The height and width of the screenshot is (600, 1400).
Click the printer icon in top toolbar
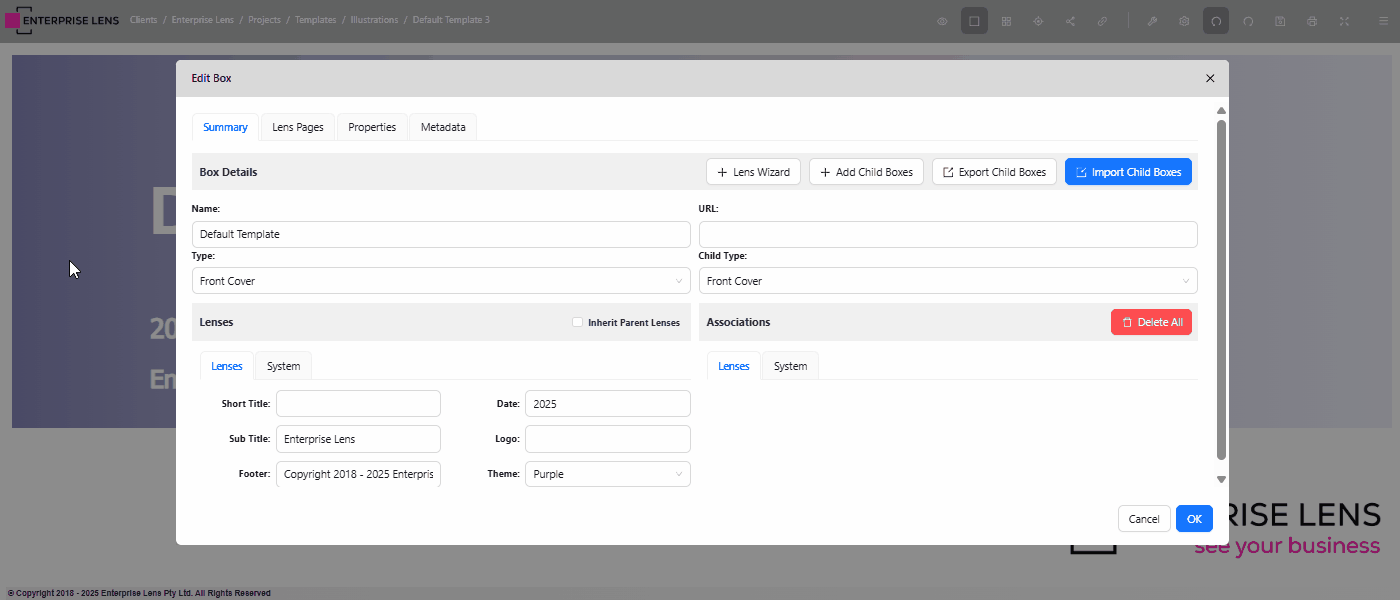(1312, 21)
